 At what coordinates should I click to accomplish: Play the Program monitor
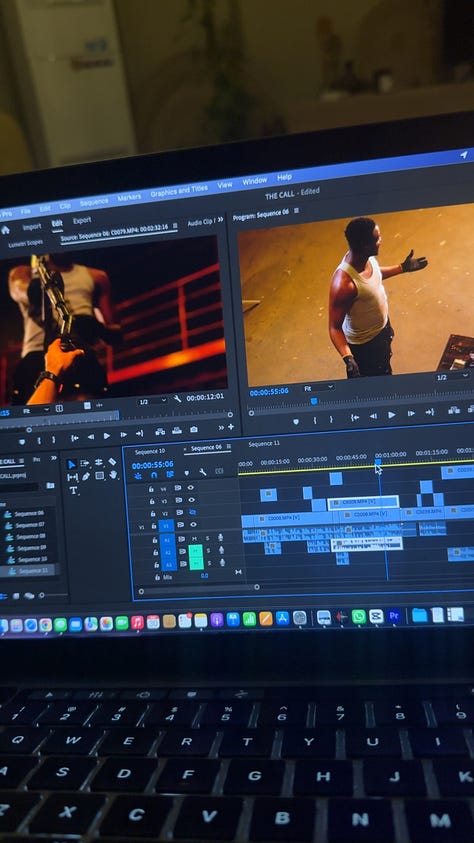[x=392, y=415]
